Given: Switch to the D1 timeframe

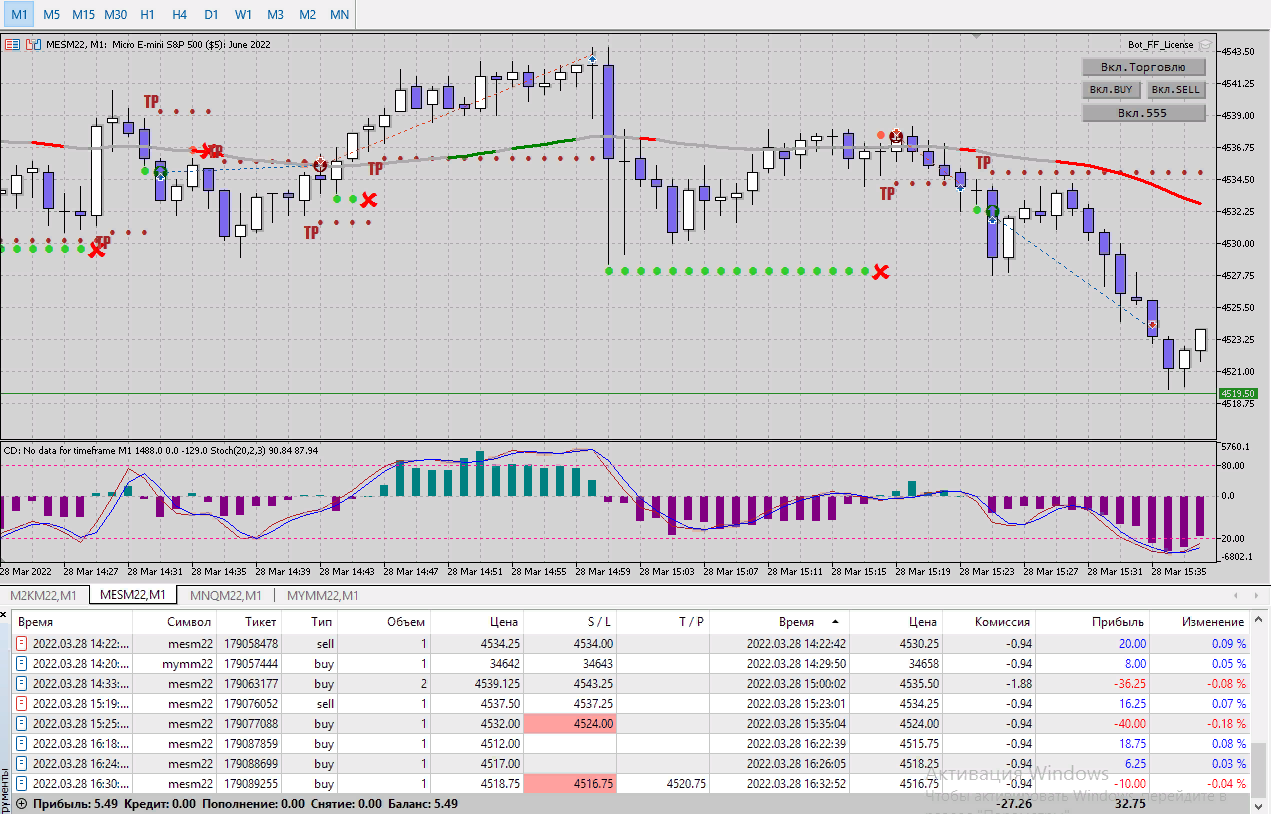Looking at the screenshot, I should tap(211, 14).
